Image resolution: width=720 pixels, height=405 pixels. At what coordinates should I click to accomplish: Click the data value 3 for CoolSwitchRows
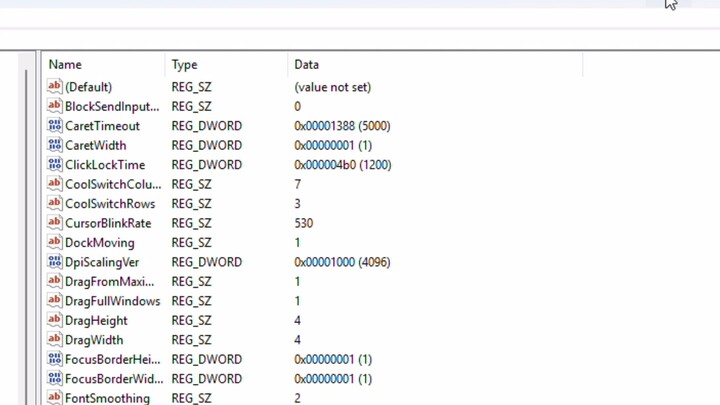[x=298, y=203]
